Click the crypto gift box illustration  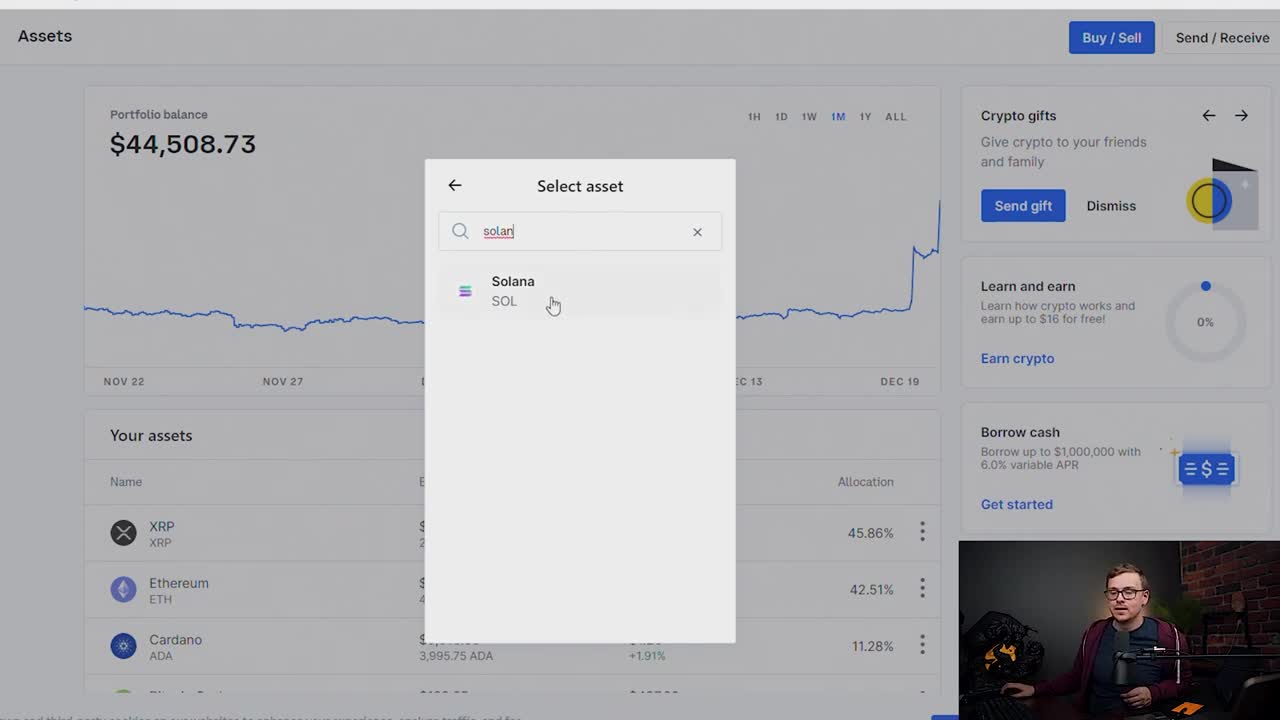pyautogui.click(x=1222, y=194)
